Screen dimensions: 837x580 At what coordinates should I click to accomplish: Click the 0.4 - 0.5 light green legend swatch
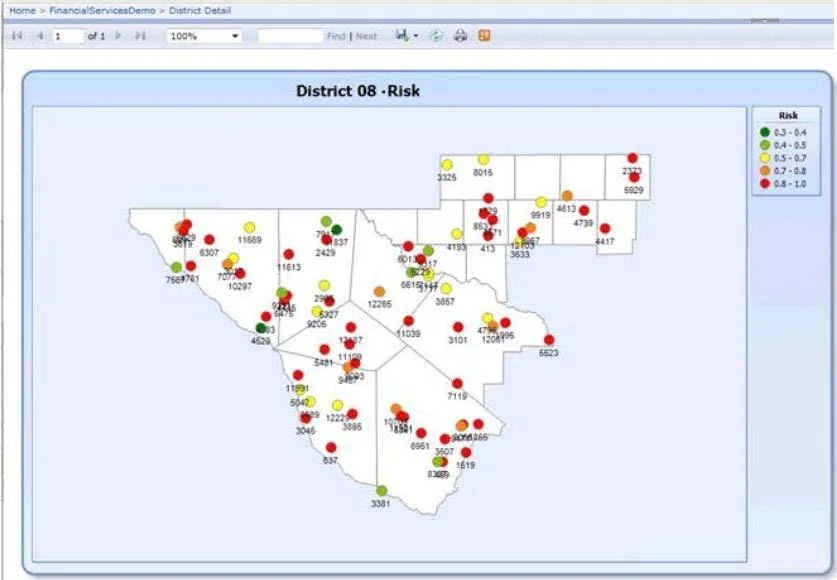765,145
